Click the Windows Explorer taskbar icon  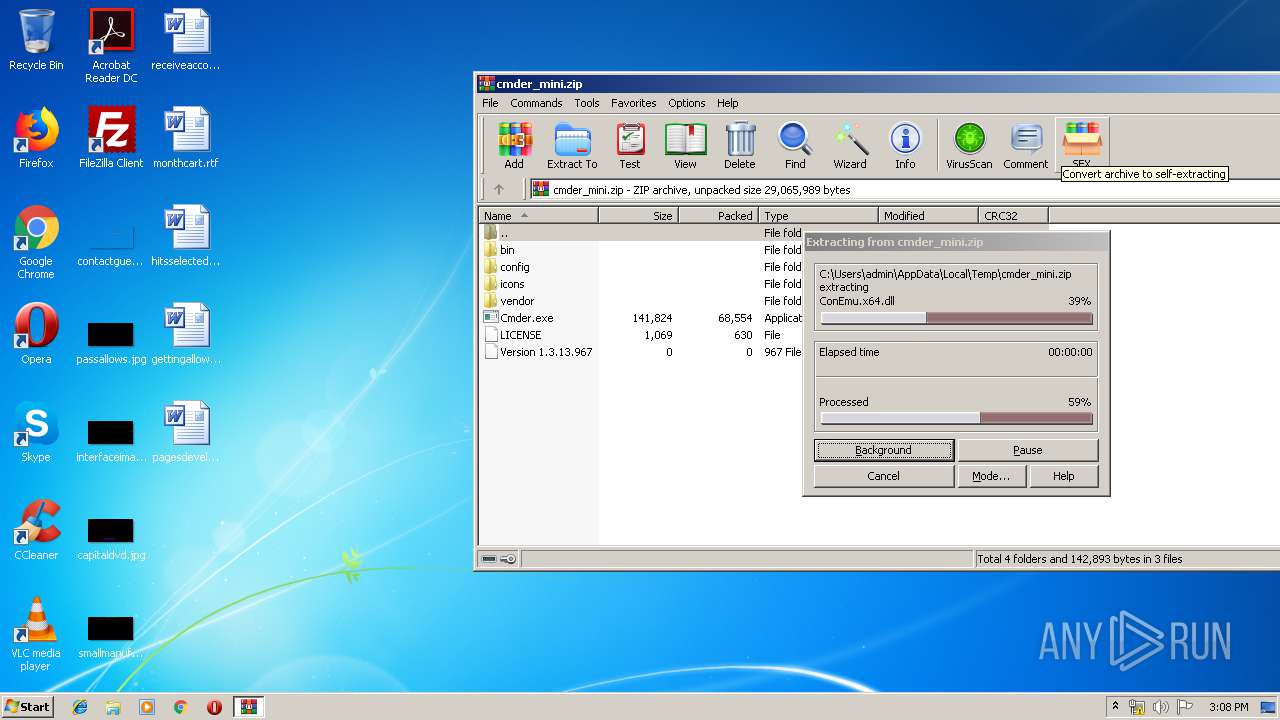click(113, 707)
